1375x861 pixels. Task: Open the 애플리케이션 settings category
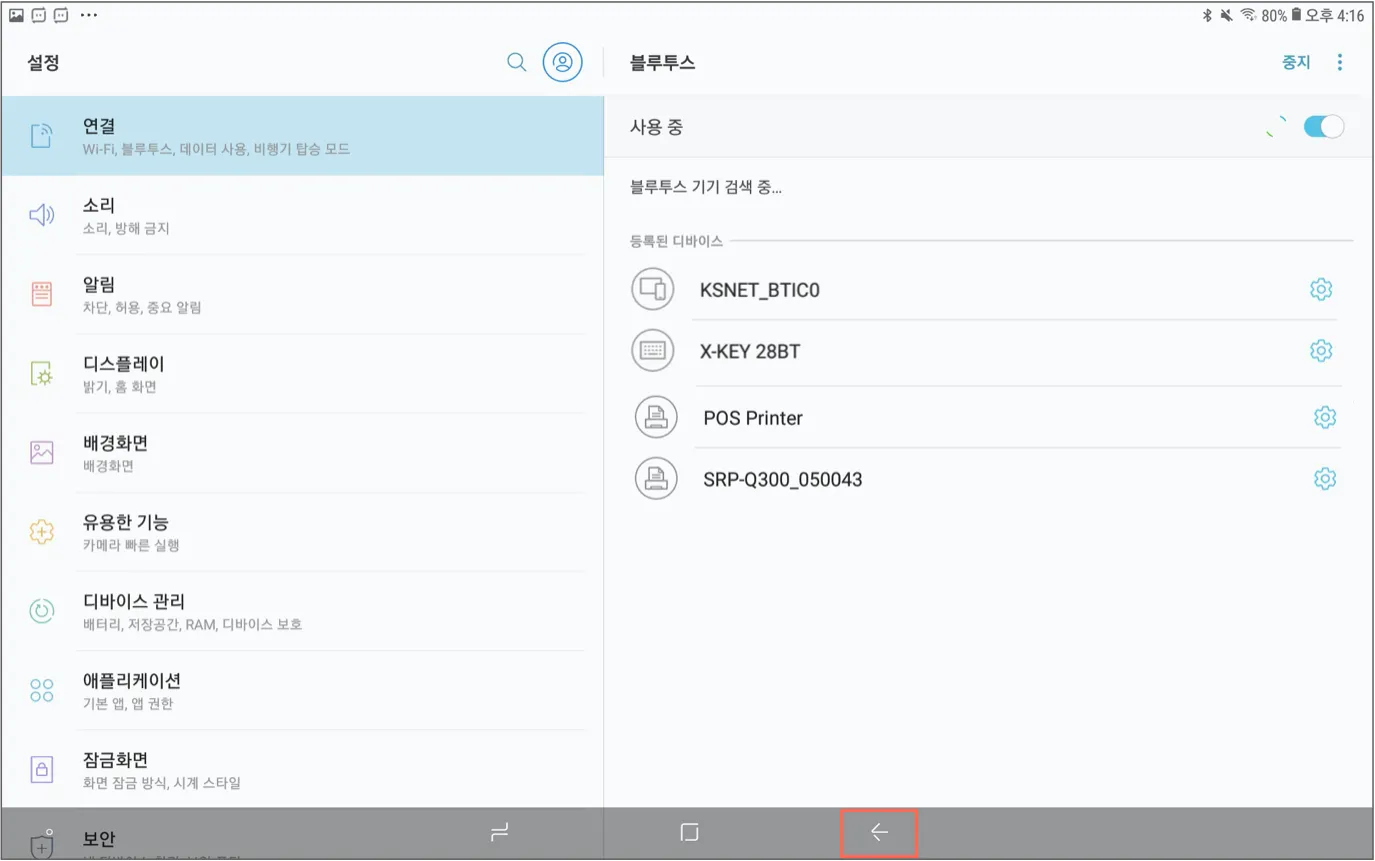pos(302,690)
